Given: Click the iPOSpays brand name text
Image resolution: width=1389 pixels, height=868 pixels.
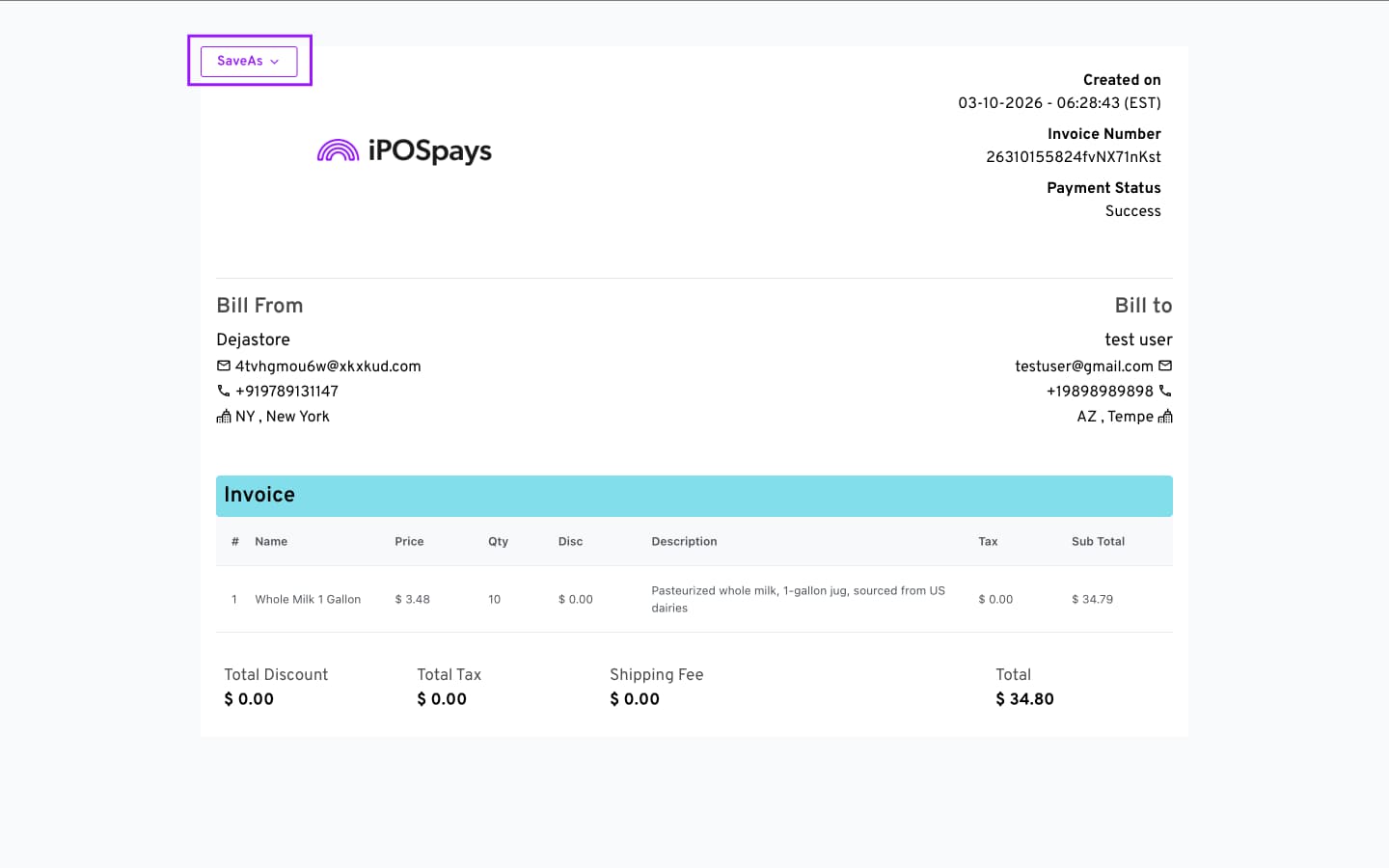Looking at the screenshot, I should point(430,151).
